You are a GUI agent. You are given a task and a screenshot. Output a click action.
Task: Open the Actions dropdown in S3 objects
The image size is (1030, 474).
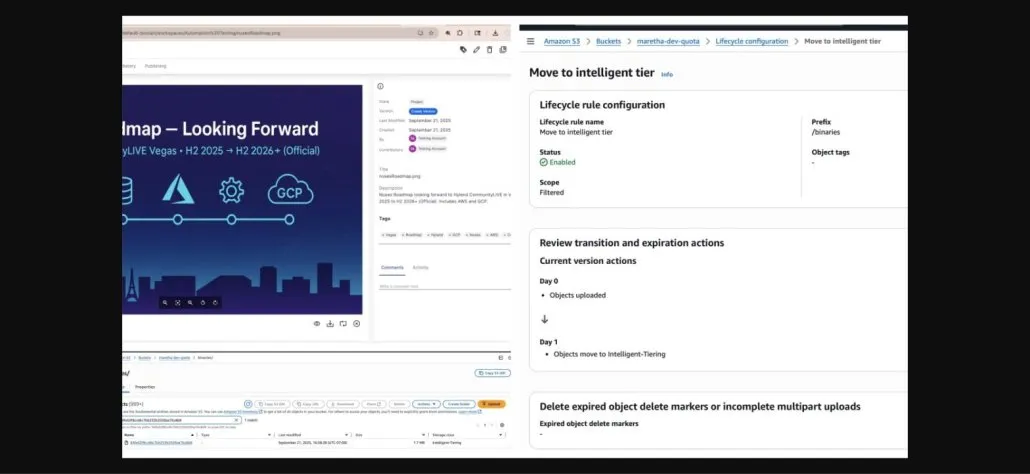[x=426, y=404]
